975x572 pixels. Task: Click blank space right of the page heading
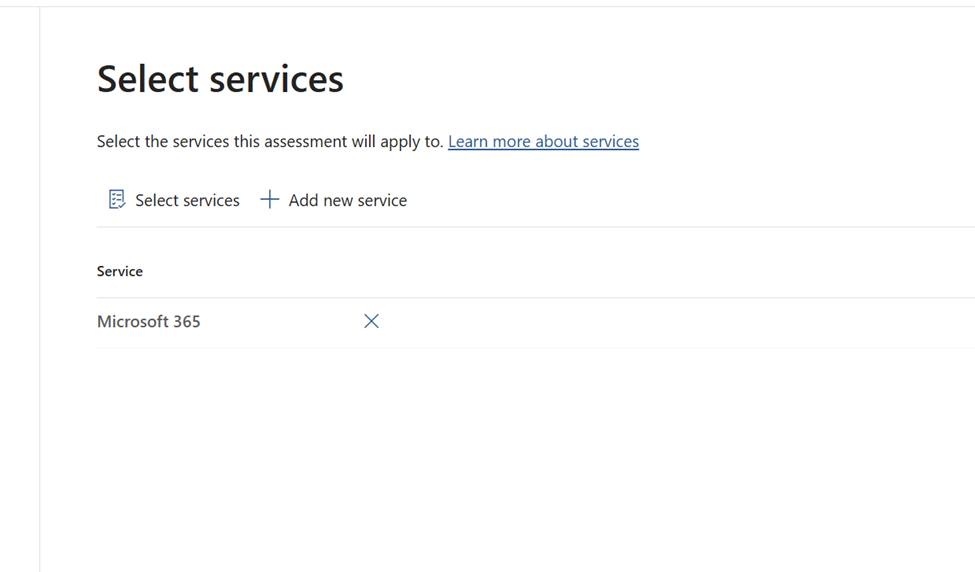coord(650,79)
